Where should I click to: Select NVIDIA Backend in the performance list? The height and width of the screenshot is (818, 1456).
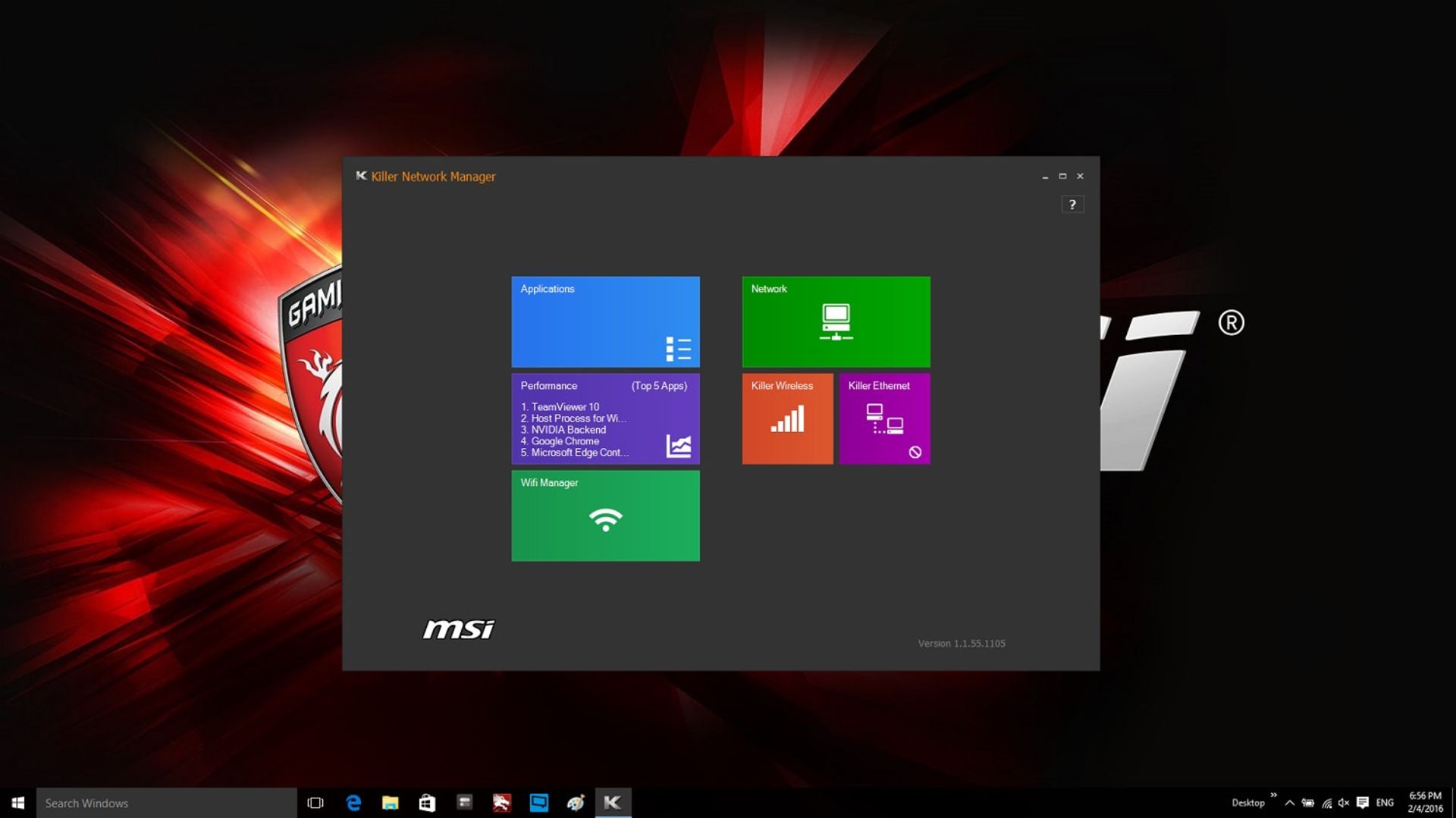pyautogui.click(x=563, y=430)
